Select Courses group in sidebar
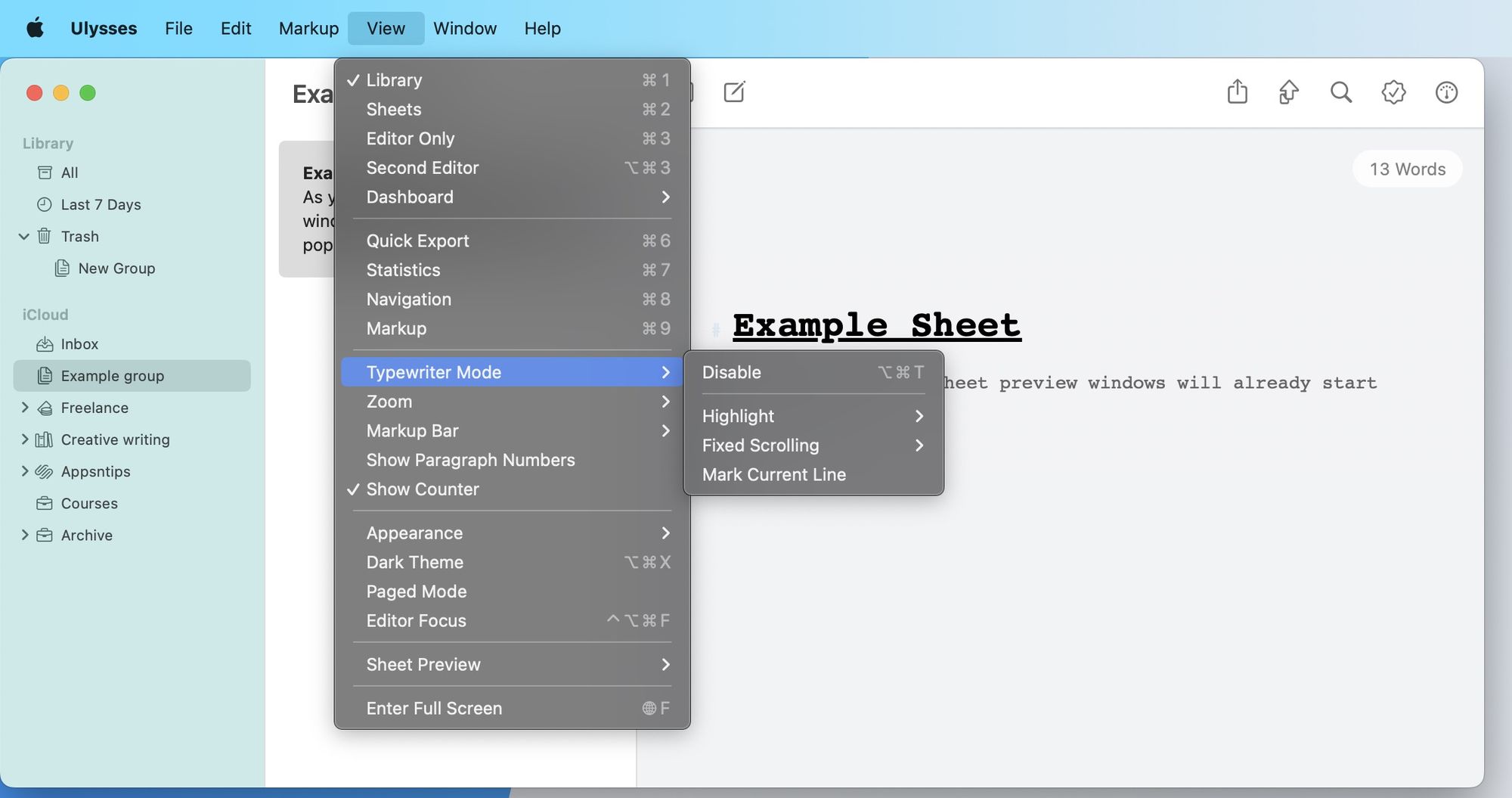Image resolution: width=1512 pixels, height=798 pixels. (x=89, y=504)
